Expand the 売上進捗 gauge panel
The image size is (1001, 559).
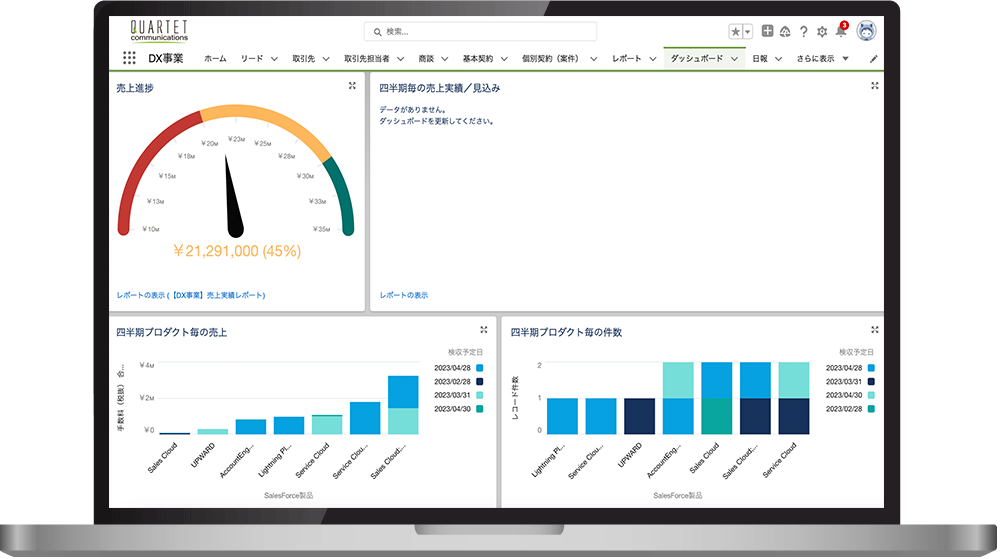point(352,87)
